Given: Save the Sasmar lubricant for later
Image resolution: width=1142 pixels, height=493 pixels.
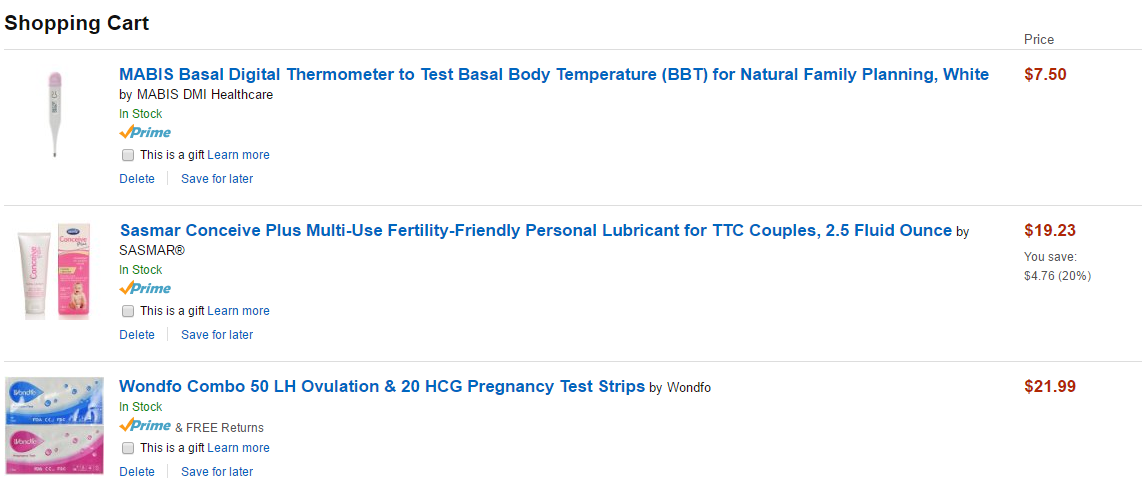Looking at the screenshot, I should coord(217,335).
